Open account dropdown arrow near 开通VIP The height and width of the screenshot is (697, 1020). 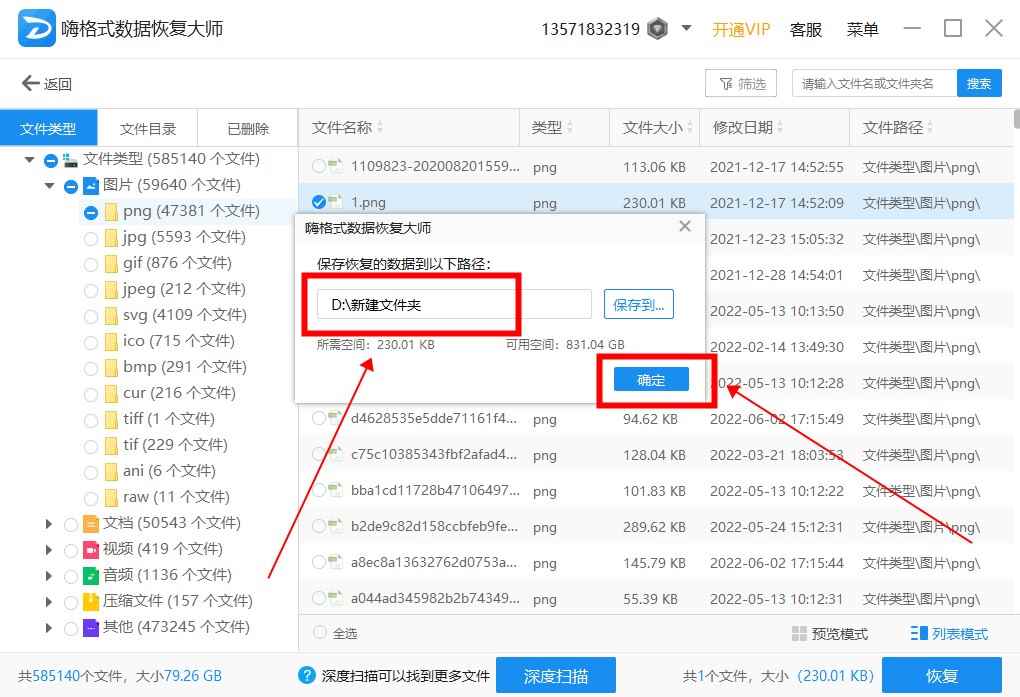coord(686,28)
